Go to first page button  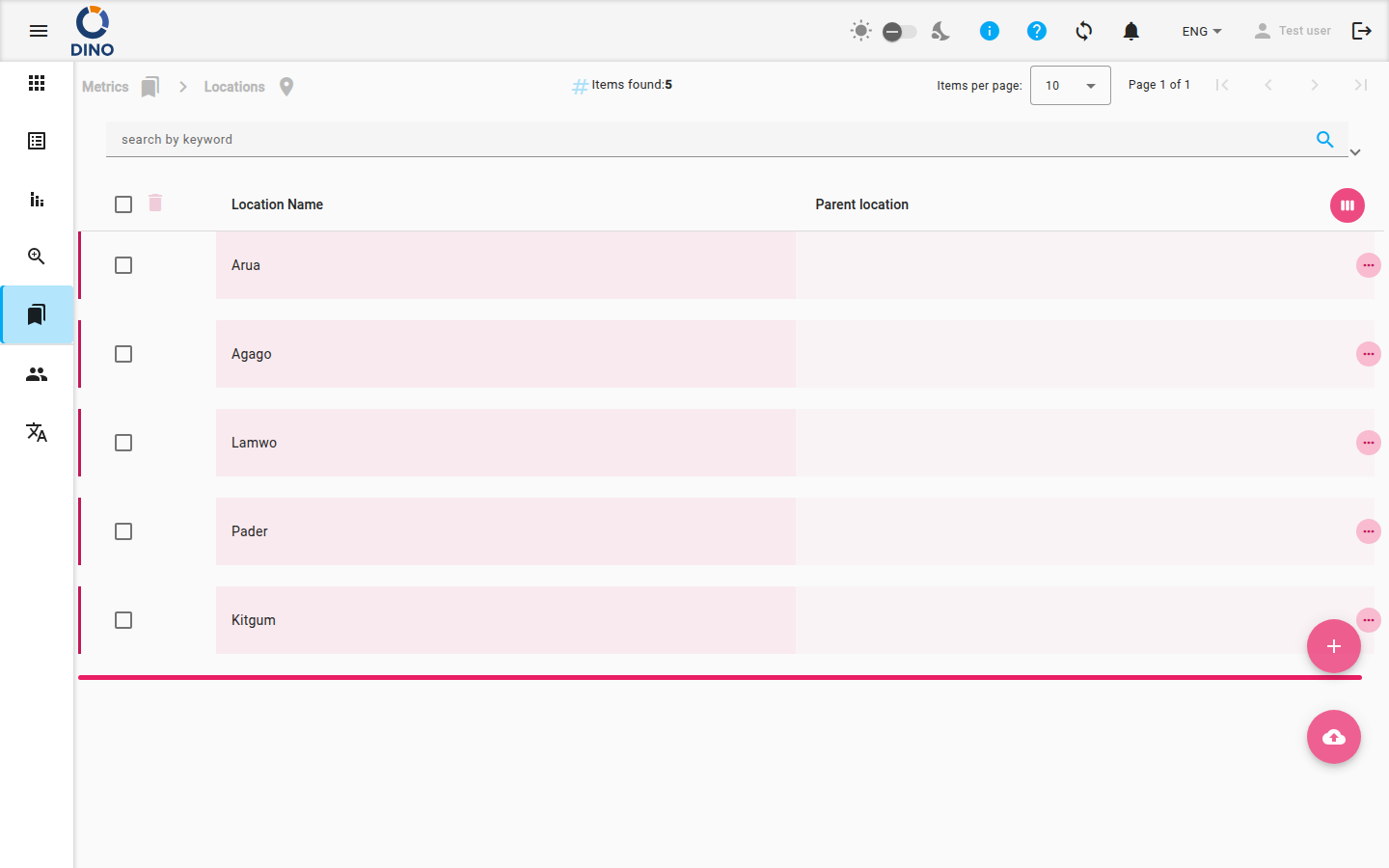point(1222,85)
